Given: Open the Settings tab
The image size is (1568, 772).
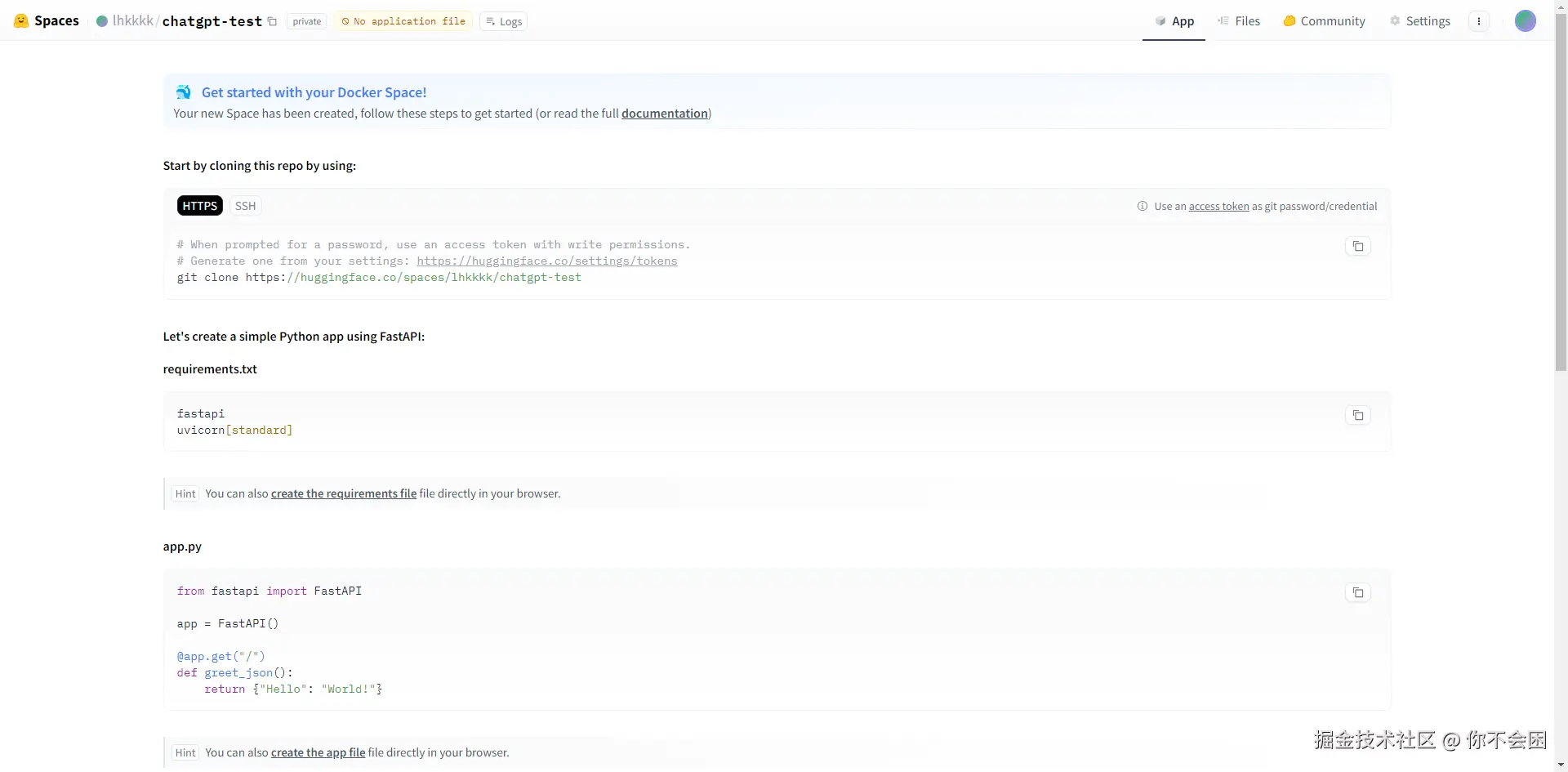Looking at the screenshot, I should coord(1420,21).
